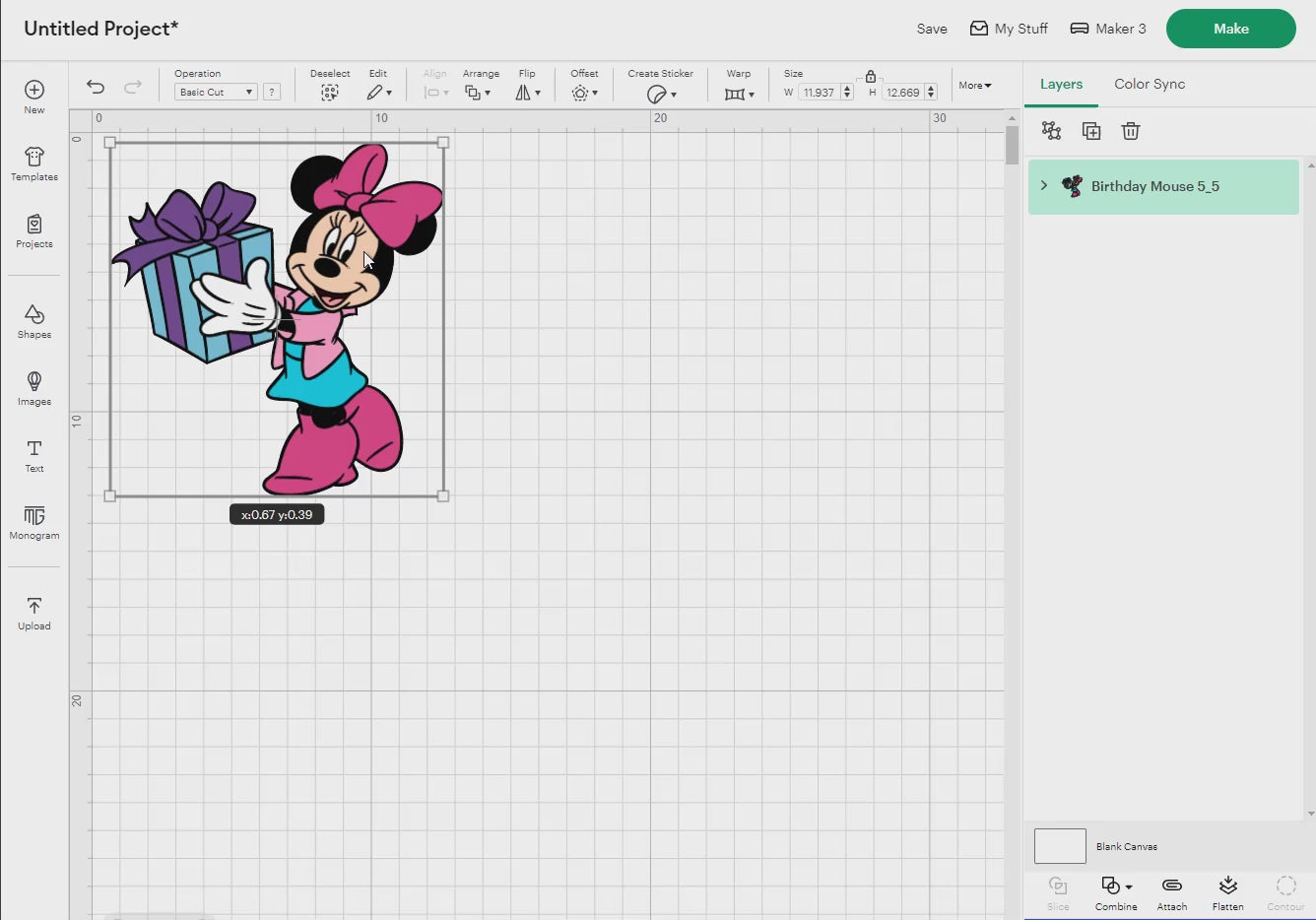Open the Arrange dropdown
Screen dimensions: 1316x920
(478, 93)
